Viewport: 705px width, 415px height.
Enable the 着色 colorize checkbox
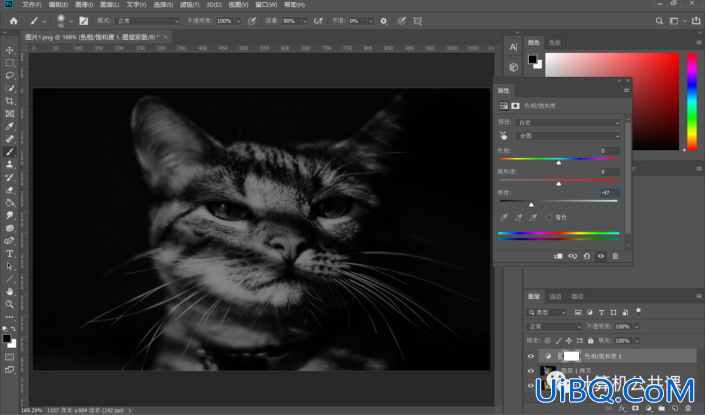coord(549,217)
